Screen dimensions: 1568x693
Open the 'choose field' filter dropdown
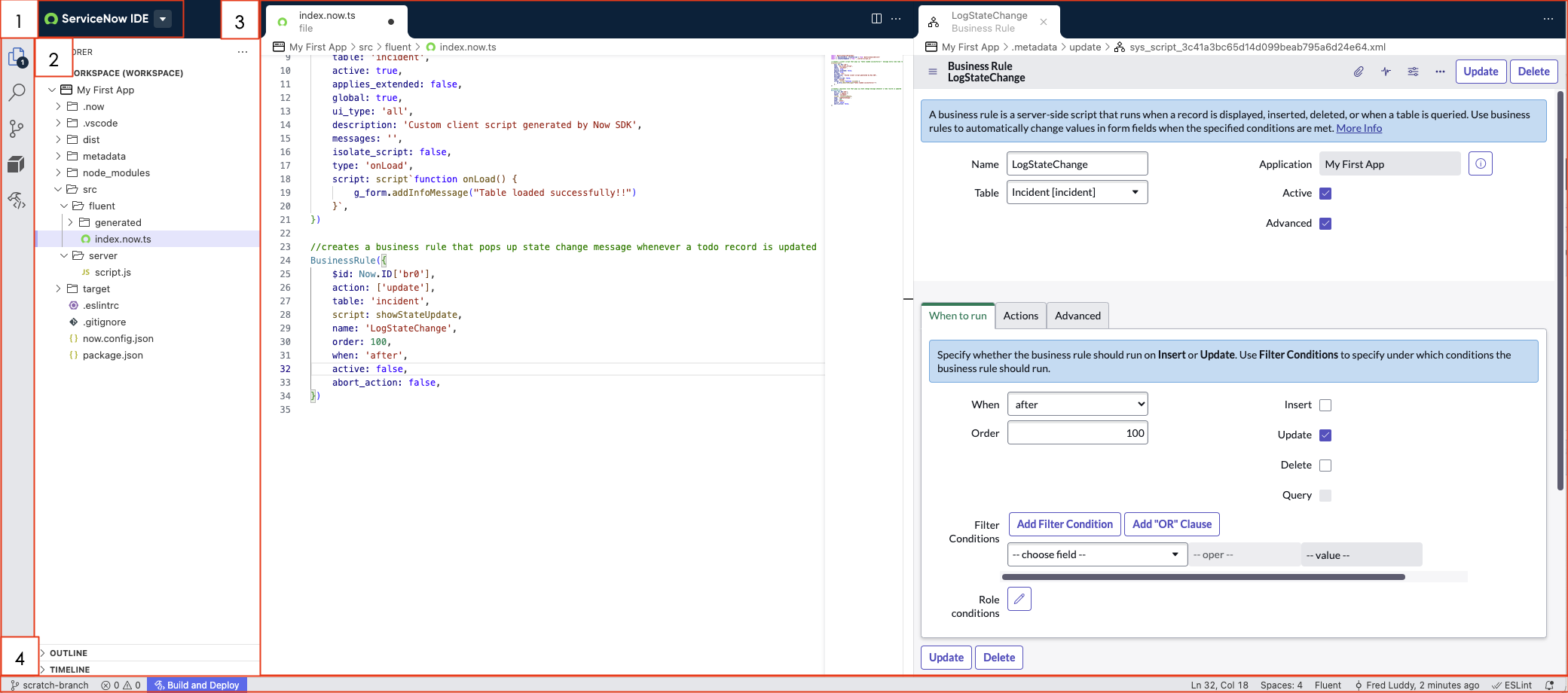[x=1097, y=554]
